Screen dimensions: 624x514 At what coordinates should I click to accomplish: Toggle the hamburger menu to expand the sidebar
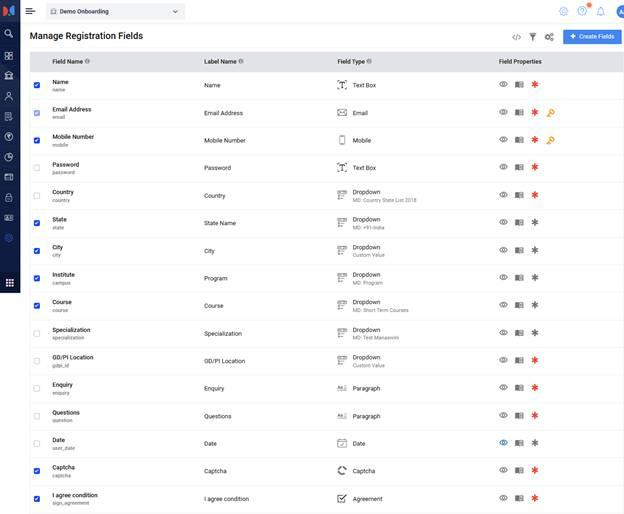pyautogui.click(x=30, y=11)
